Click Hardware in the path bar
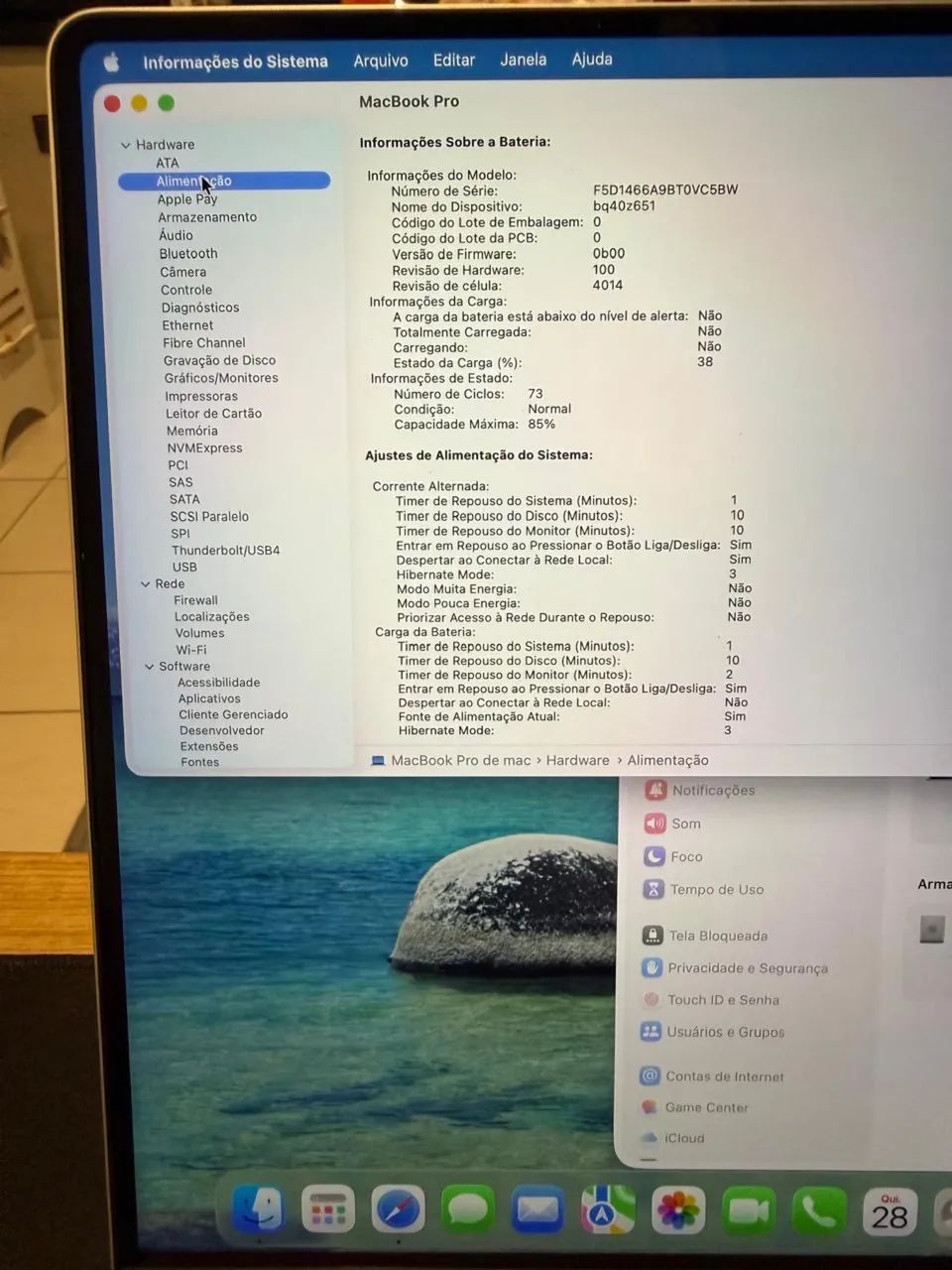952x1270 pixels. tap(577, 760)
